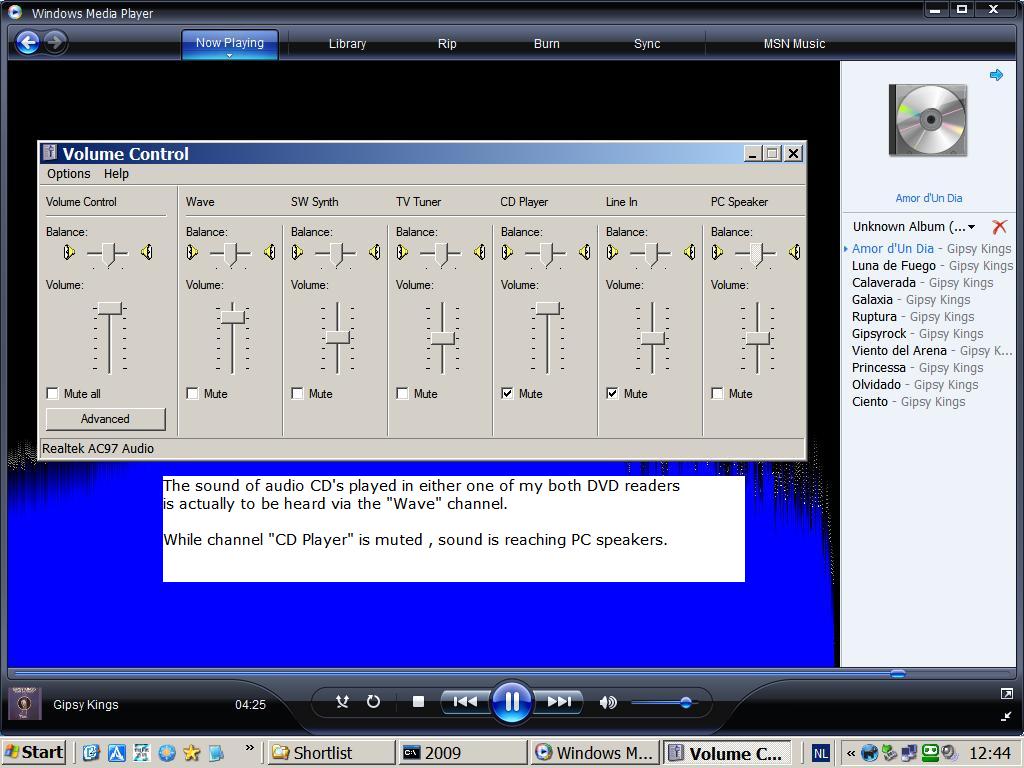Click left speaker icon under Volume Control balance
The image size is (1024, 768).
69,252
